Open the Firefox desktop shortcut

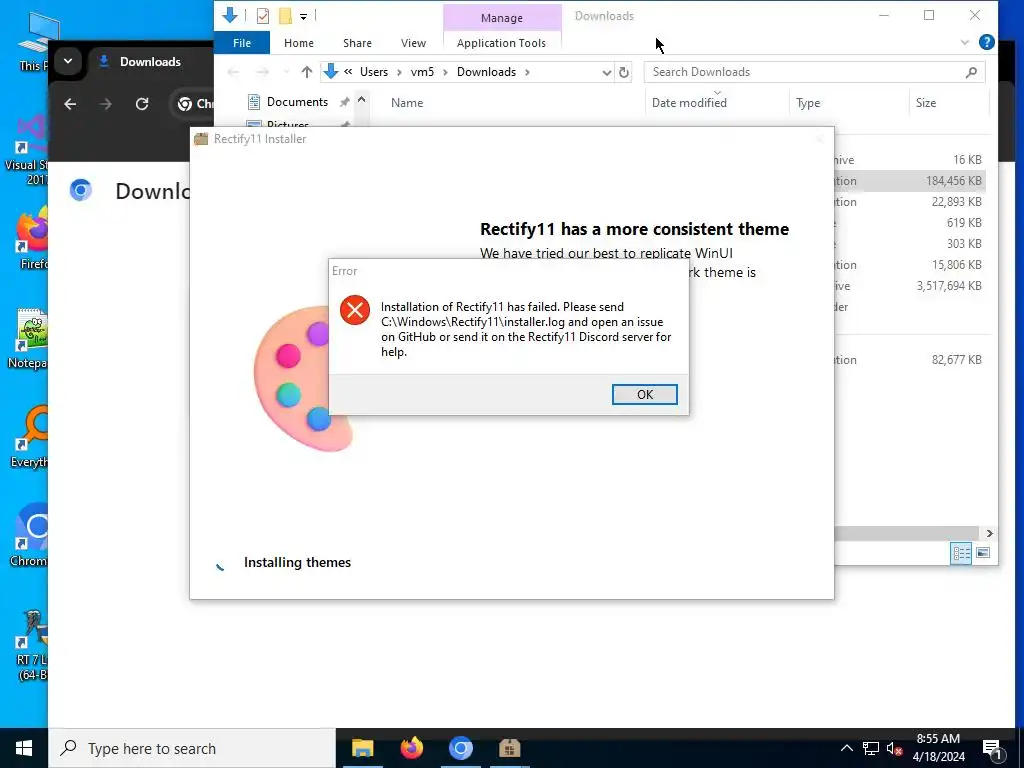(31, 237)
